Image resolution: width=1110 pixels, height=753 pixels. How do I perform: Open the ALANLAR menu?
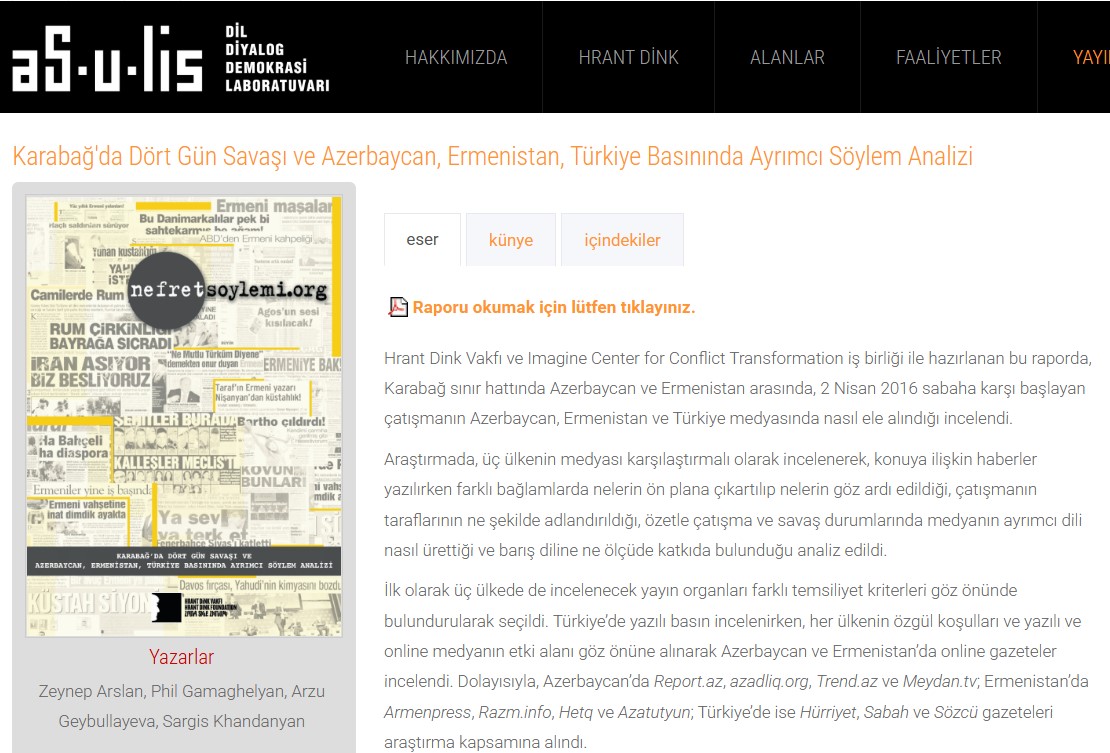(787, 57)
